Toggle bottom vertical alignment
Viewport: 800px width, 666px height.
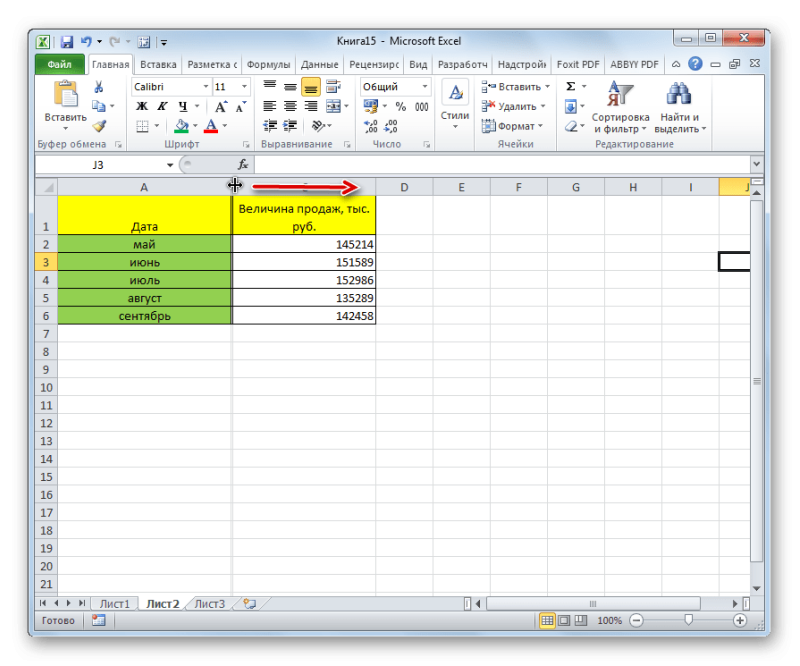click(311, 87)
